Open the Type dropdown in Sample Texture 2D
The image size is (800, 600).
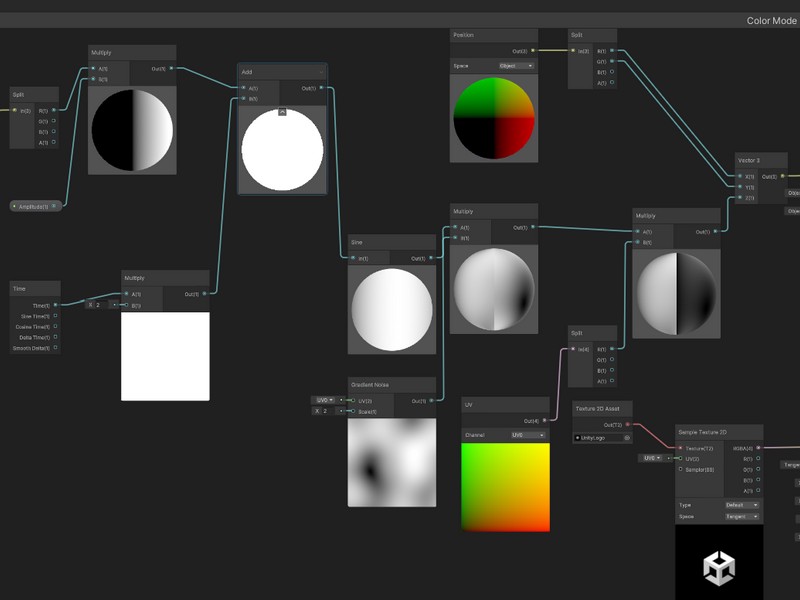pyautogui.click(x=741, y=505)
